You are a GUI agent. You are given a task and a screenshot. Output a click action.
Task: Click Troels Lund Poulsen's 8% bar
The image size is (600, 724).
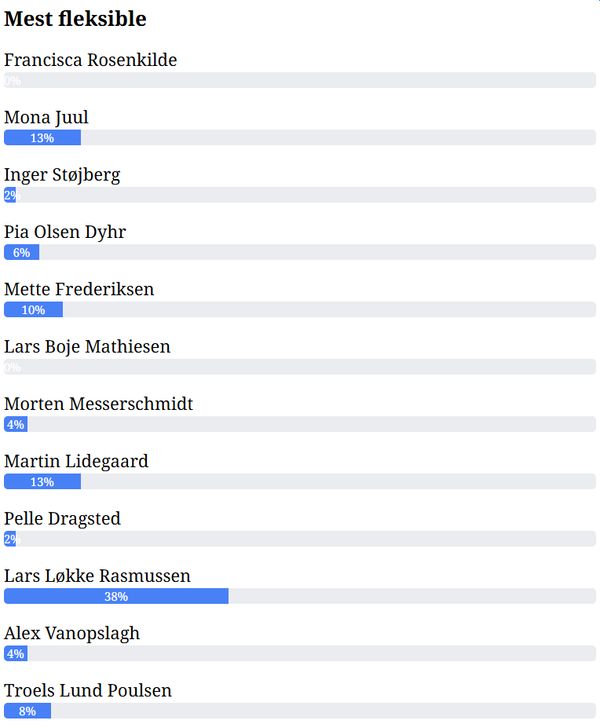(27, 711)
